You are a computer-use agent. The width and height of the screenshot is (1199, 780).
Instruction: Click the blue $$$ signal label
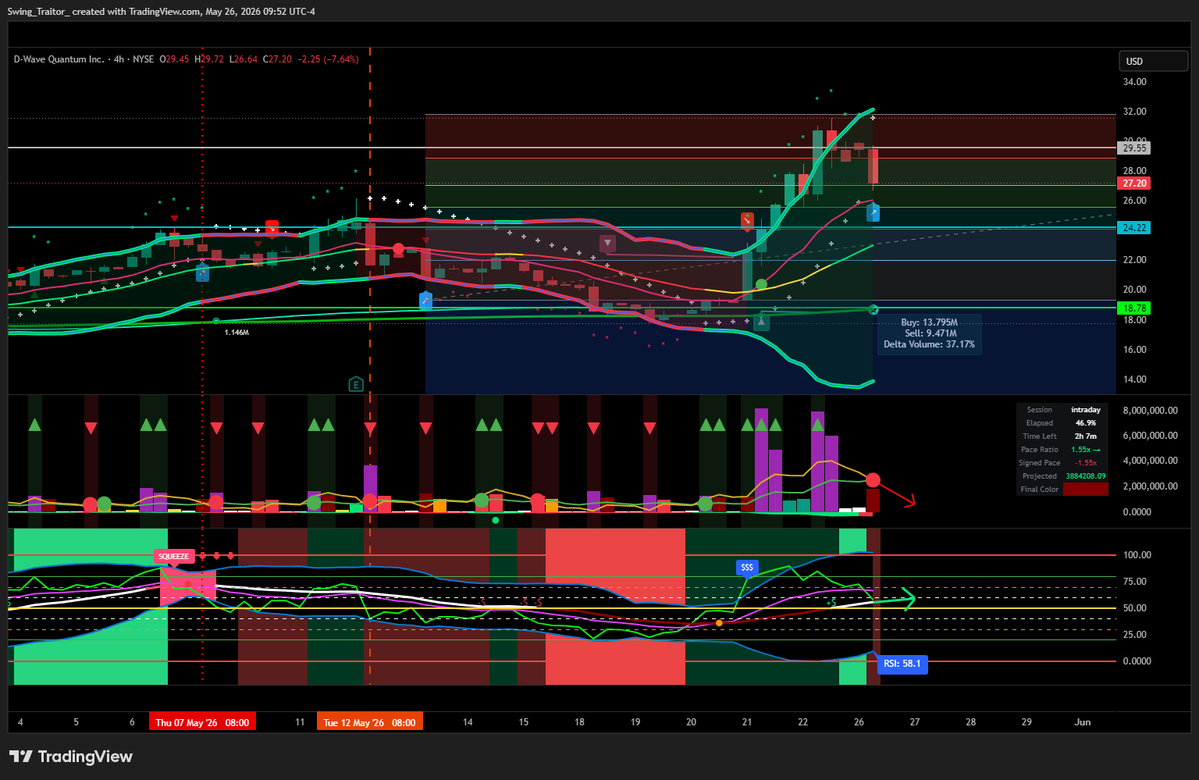(x=747, y=567)
